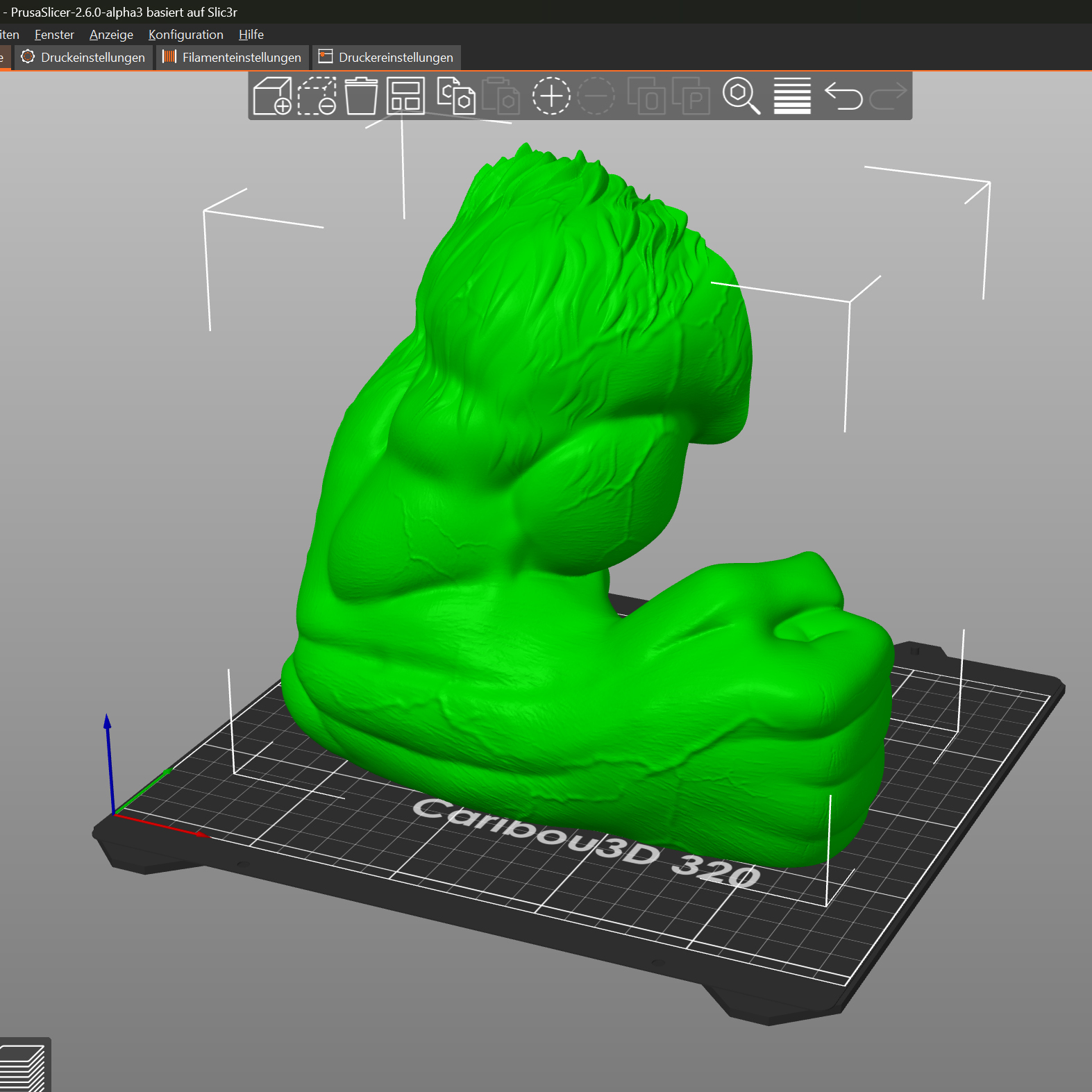Click the Redo arrow icon
The image size is (1092, 1092).
pos(888,96)
